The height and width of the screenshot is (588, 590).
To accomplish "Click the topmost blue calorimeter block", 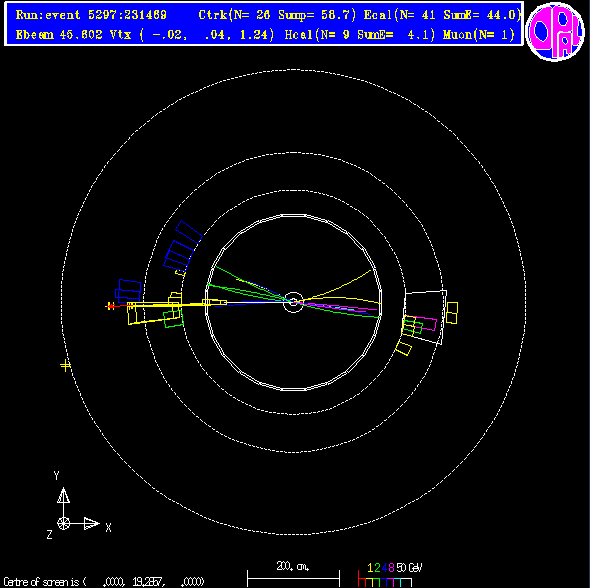I will coord(189,232).
